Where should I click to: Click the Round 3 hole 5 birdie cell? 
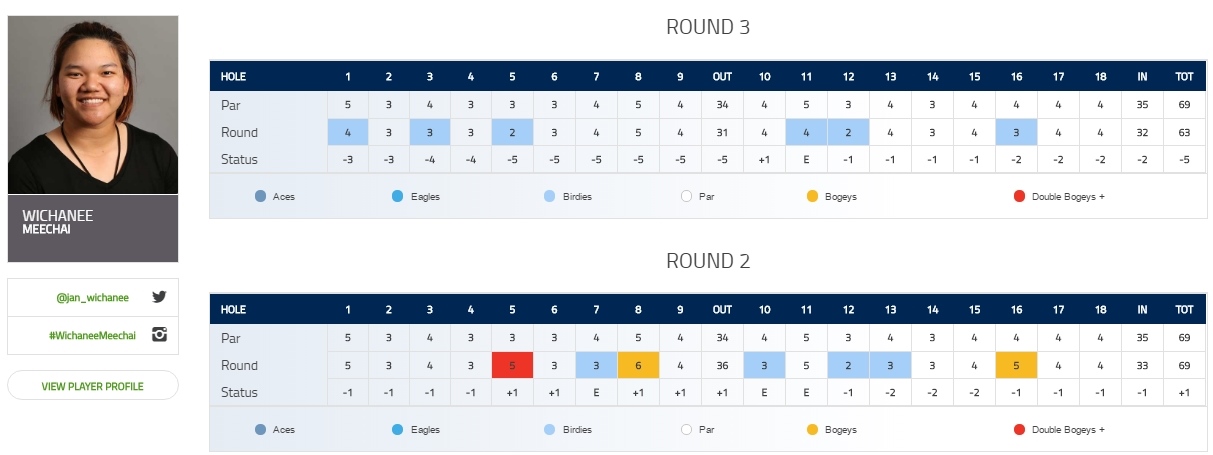[512, 132]
